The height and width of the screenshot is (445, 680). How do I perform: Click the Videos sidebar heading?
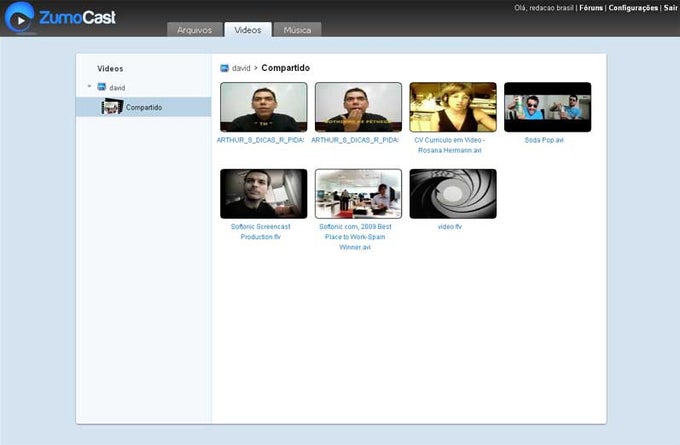point(110,69)
